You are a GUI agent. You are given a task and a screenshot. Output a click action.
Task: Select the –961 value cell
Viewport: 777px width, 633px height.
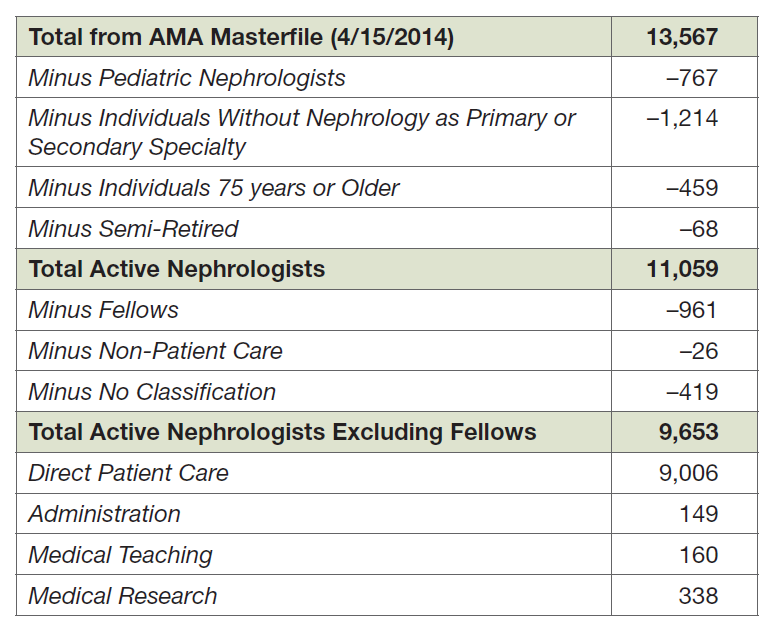point(692,310)
